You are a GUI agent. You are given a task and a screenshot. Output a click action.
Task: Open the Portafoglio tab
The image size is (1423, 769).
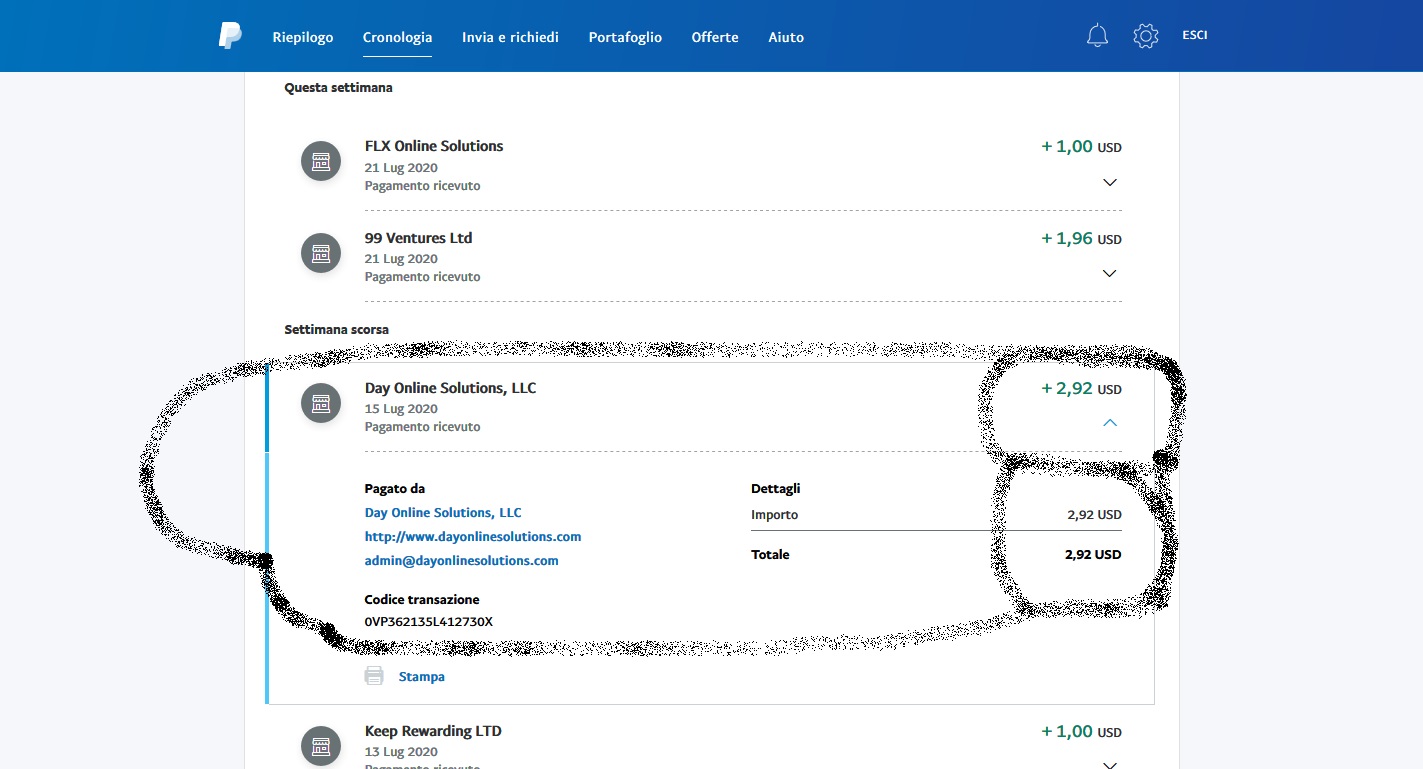click(x=625, y=37)
